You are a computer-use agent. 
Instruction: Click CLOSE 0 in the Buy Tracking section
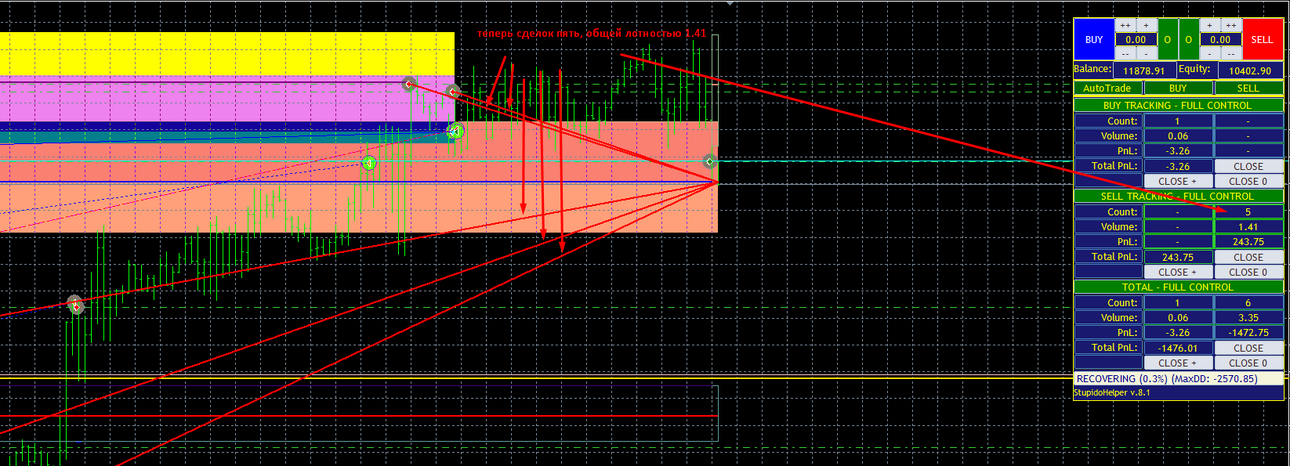(x=1249, y=181)
